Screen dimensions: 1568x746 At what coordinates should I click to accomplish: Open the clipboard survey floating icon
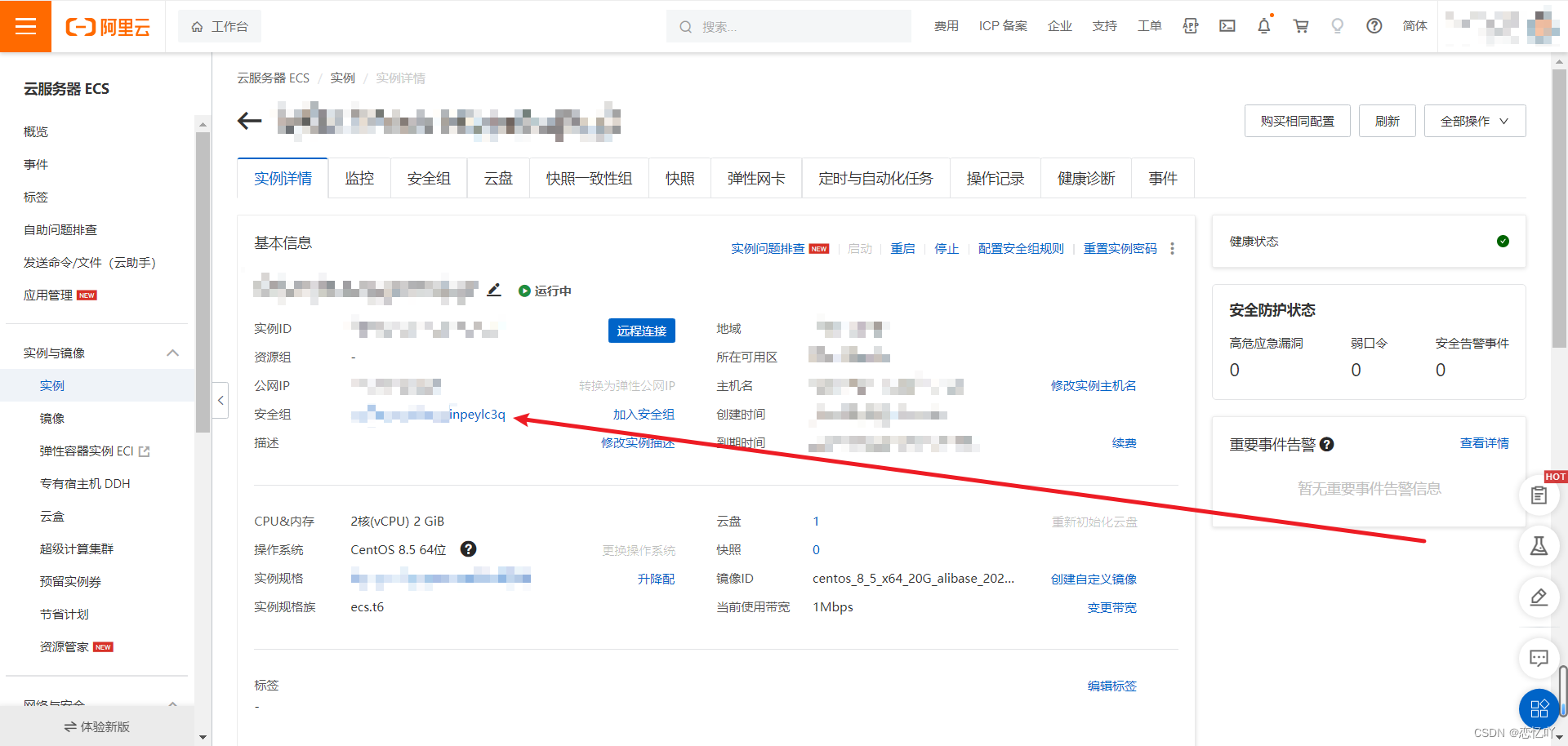pyautogui.click(x=1539, y=495)
